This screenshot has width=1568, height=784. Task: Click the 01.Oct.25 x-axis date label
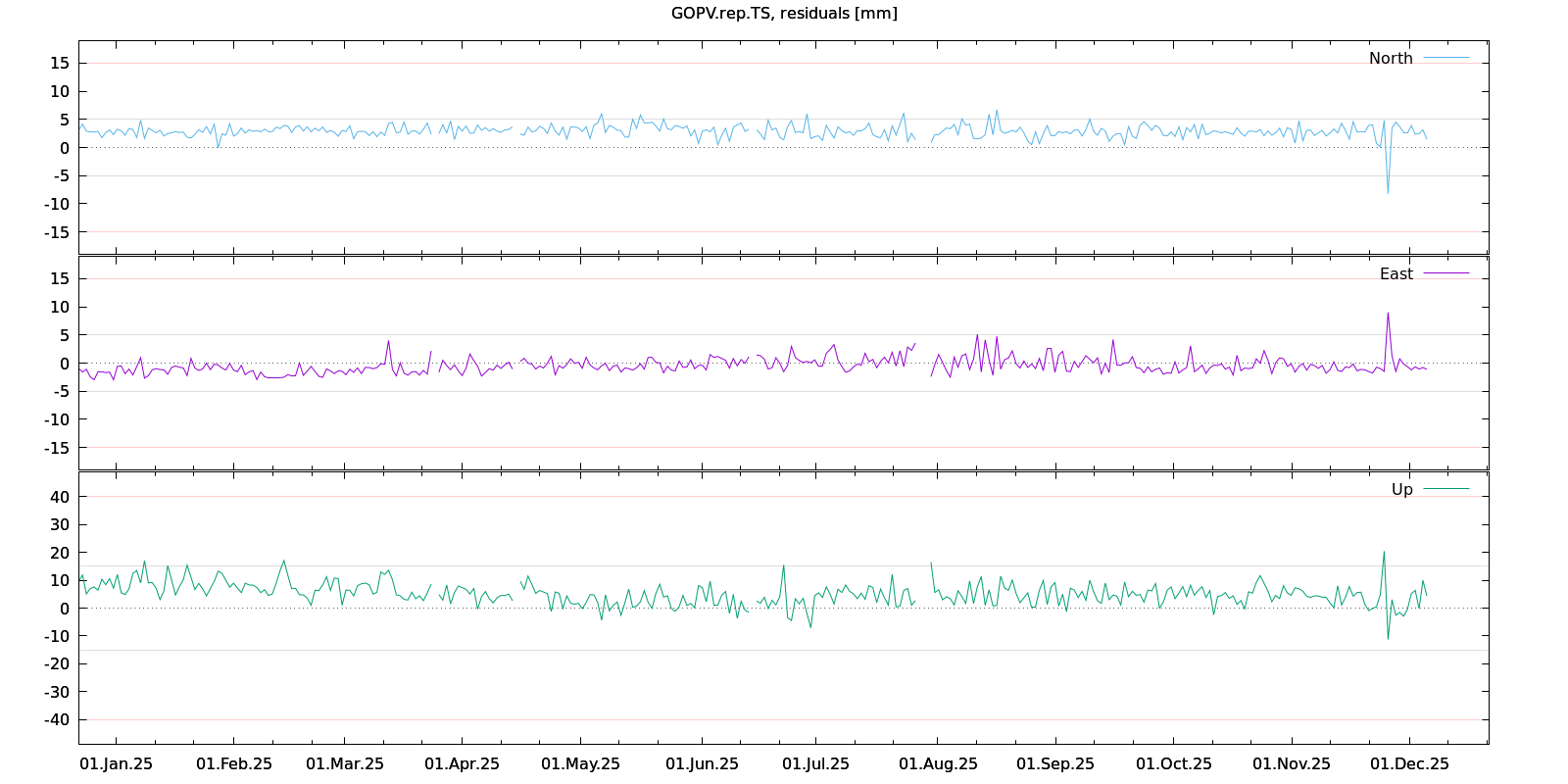pyautogui.click(x=1173, y=764)
